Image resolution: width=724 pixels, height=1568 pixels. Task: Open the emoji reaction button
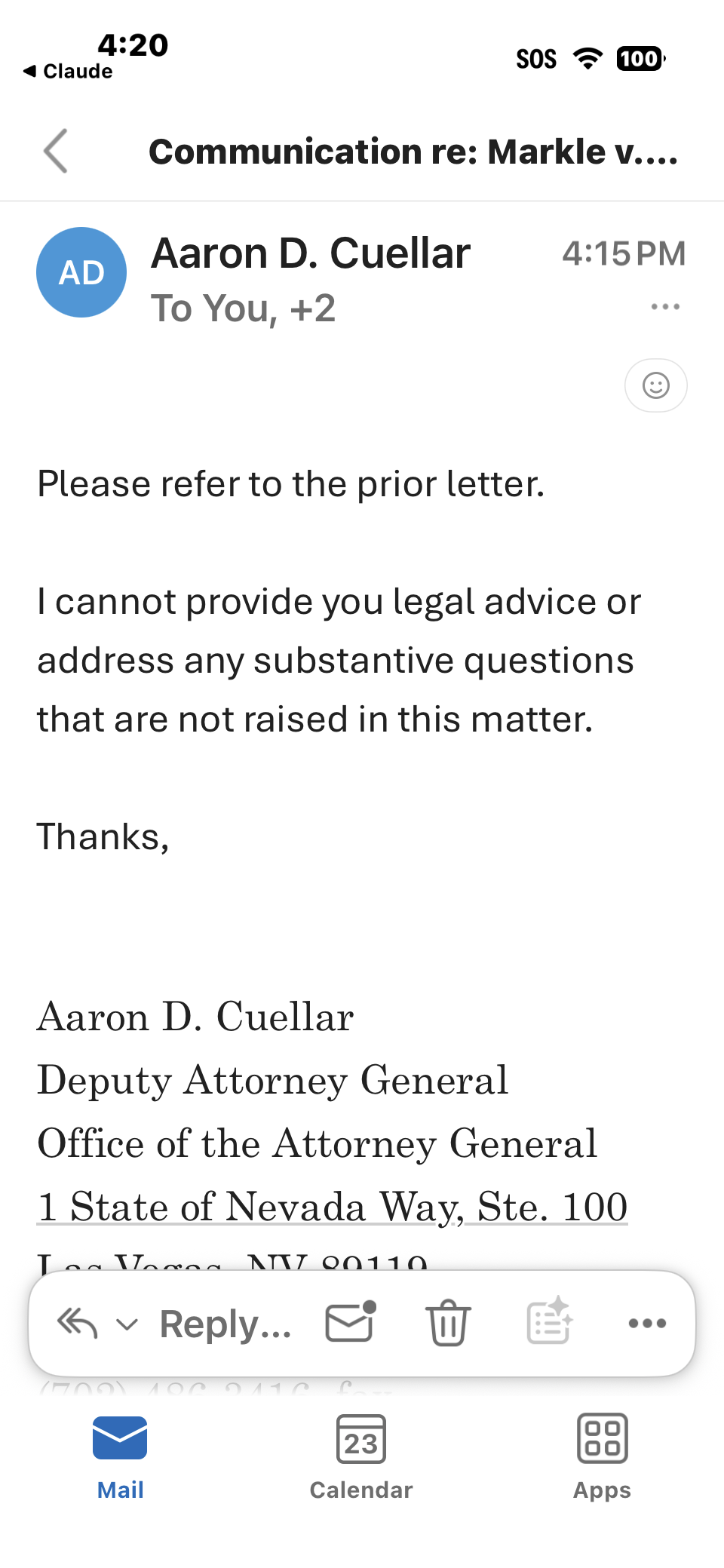point(655,385)
